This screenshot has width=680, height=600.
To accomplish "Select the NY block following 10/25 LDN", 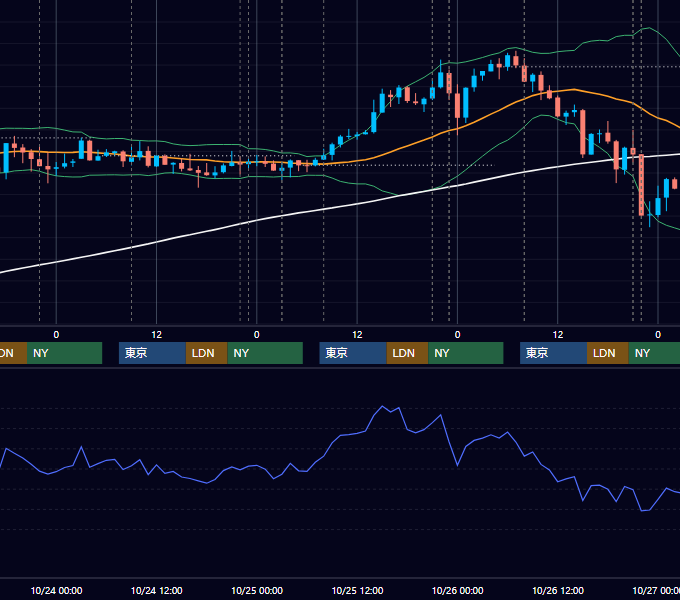I will coord(466,353).
